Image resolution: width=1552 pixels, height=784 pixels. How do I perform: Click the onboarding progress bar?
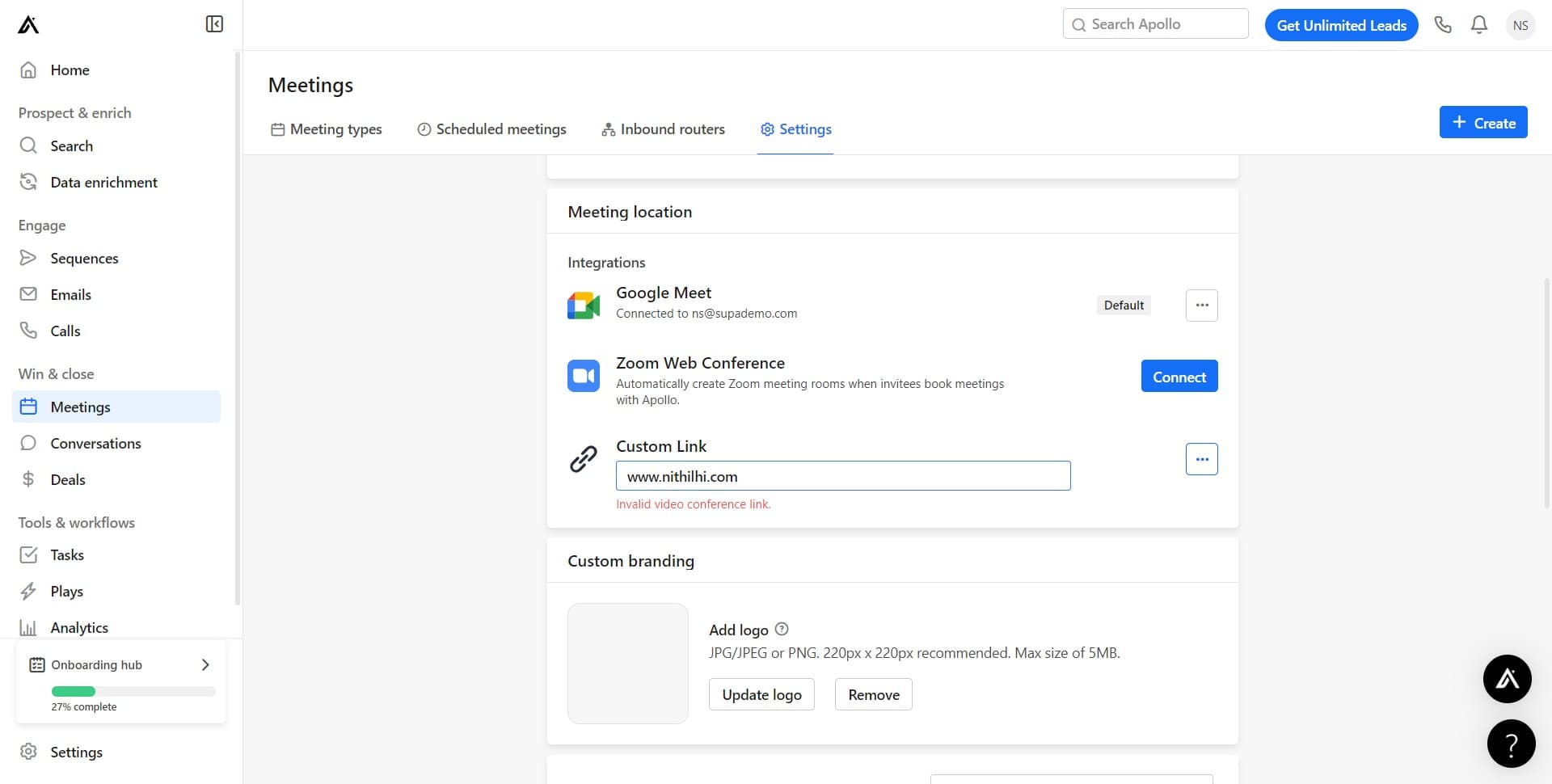[x=133, y=691]
